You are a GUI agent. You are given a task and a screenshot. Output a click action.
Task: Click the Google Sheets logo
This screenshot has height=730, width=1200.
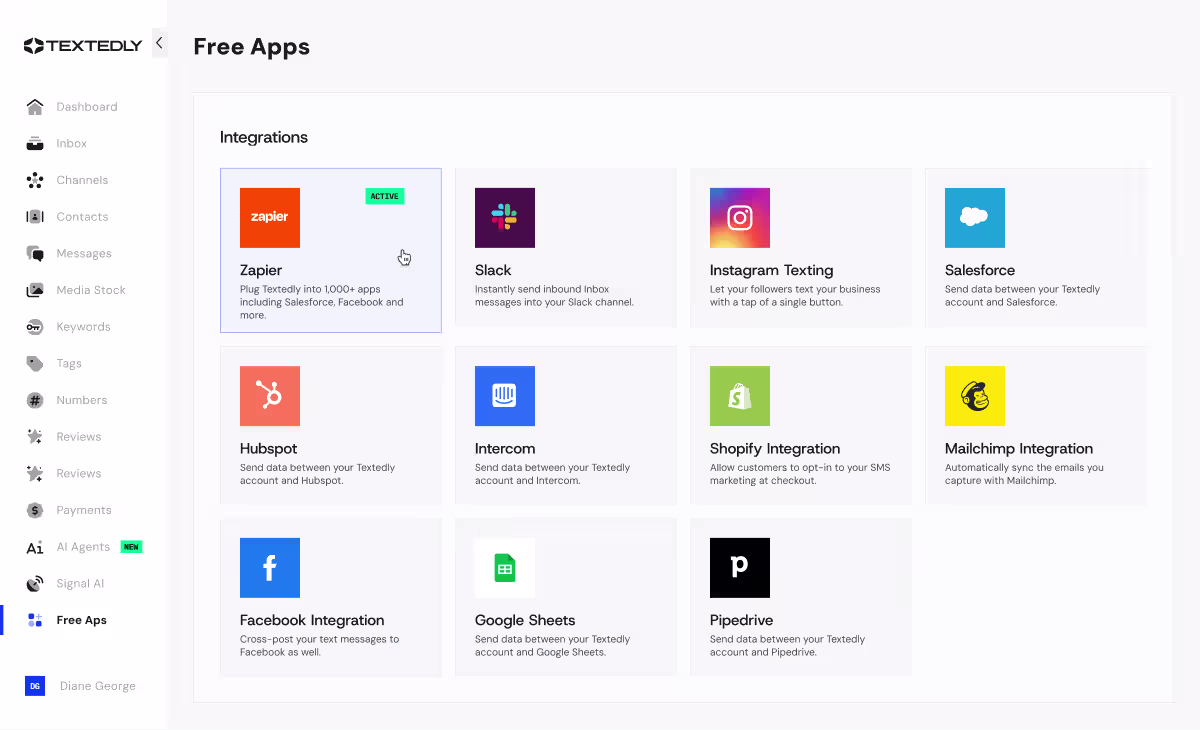[x=505, y=568]
